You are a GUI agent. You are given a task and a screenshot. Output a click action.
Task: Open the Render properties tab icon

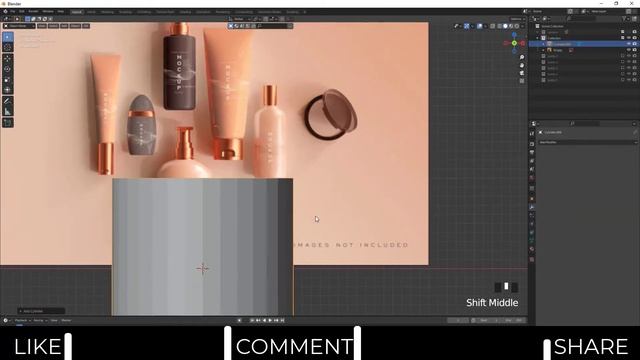[532, 144]
